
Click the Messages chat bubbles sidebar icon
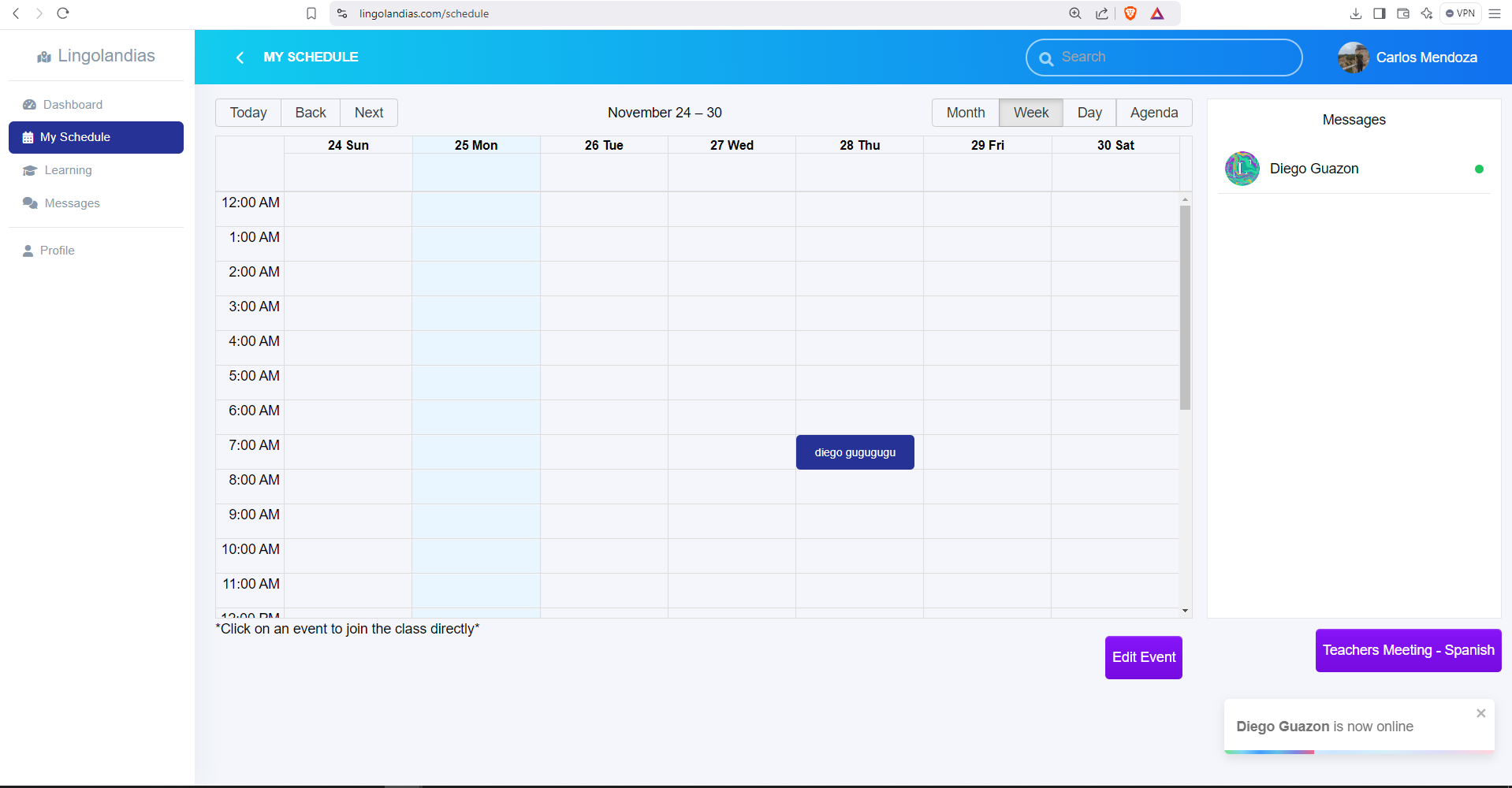(30, 203)
